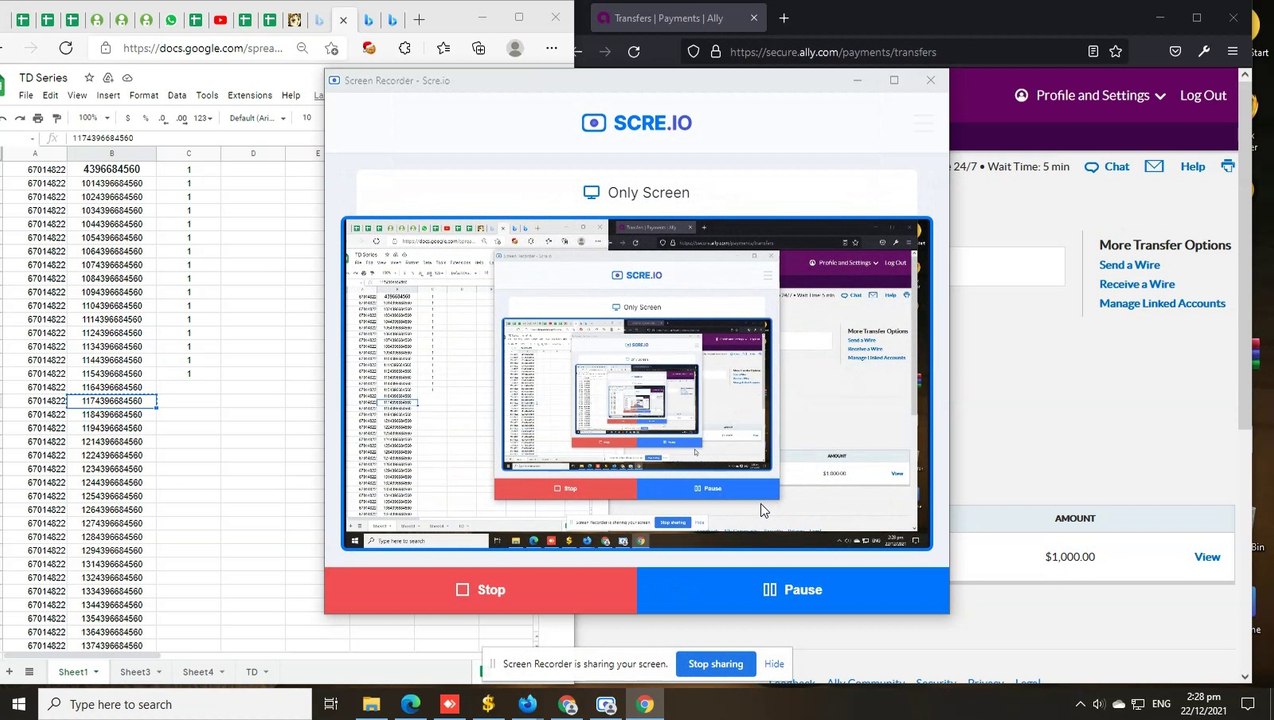Open the Sheets Extensions menu
This screenshot has width=1274, height=720.
(x=249, y=95)
